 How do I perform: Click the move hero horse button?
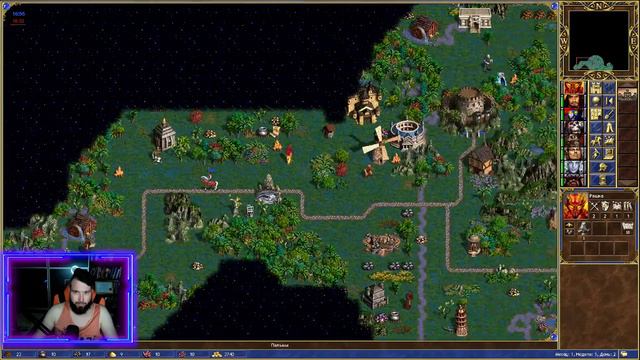click(596, 140)
